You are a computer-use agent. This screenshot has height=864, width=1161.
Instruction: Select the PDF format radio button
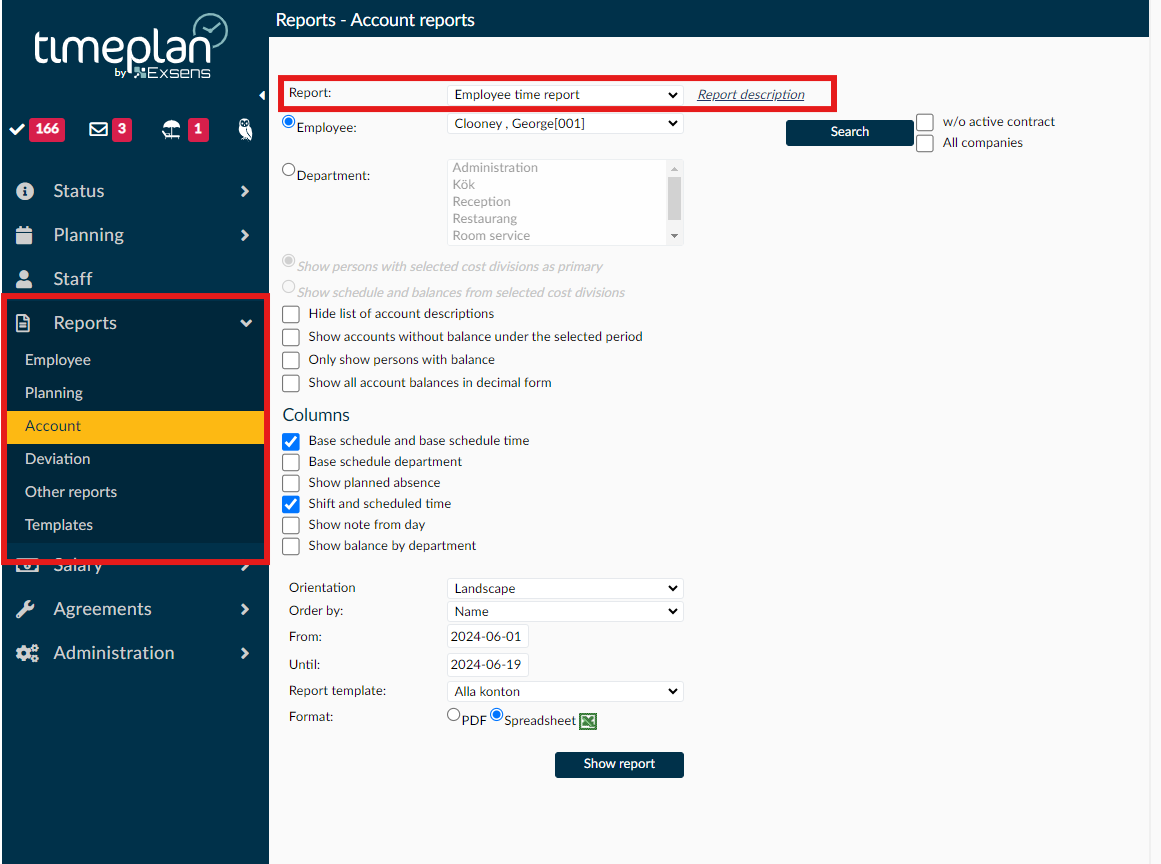click(454, 714)
